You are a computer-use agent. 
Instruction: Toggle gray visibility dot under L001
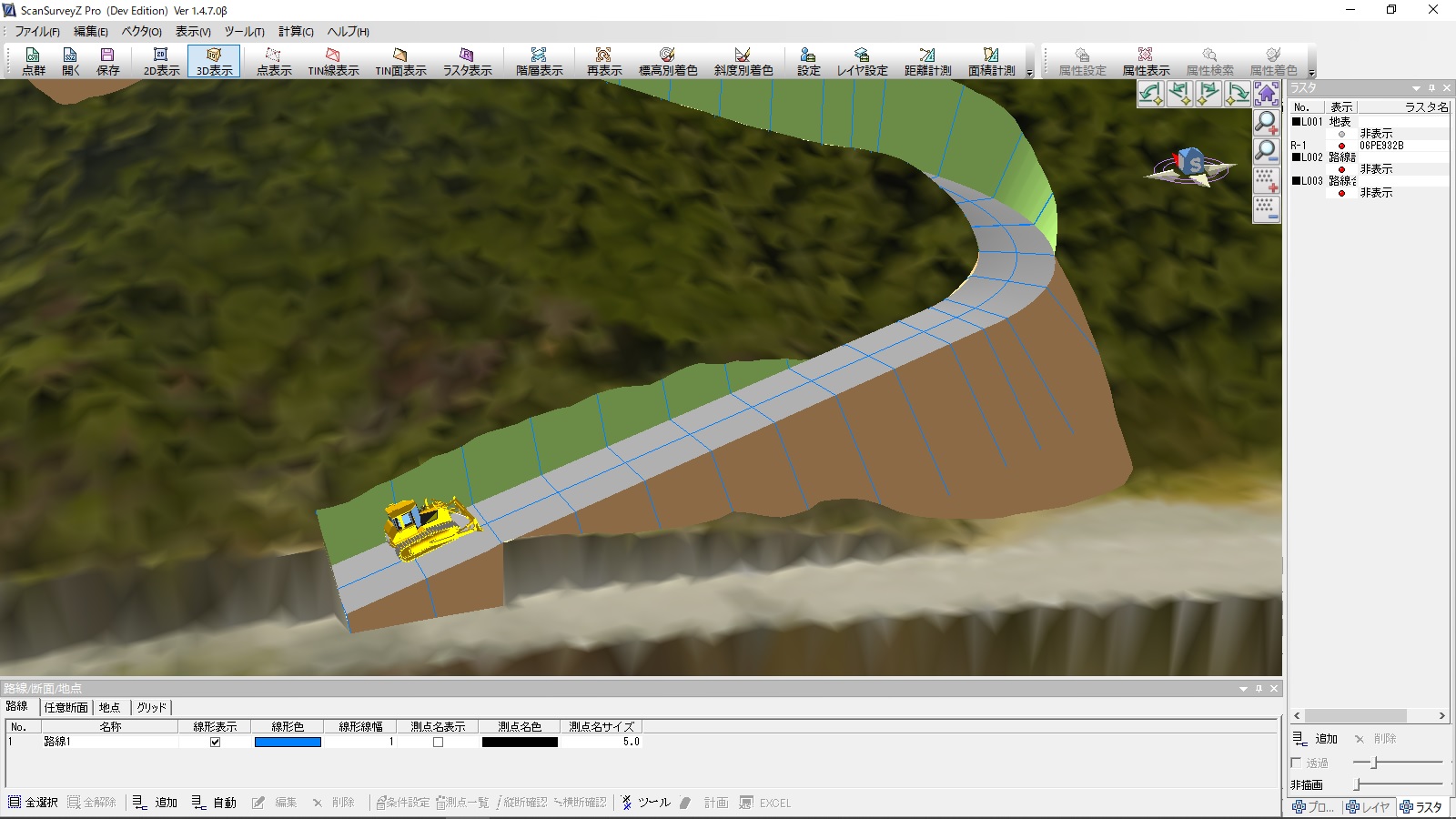click(x=1341, y=134)
